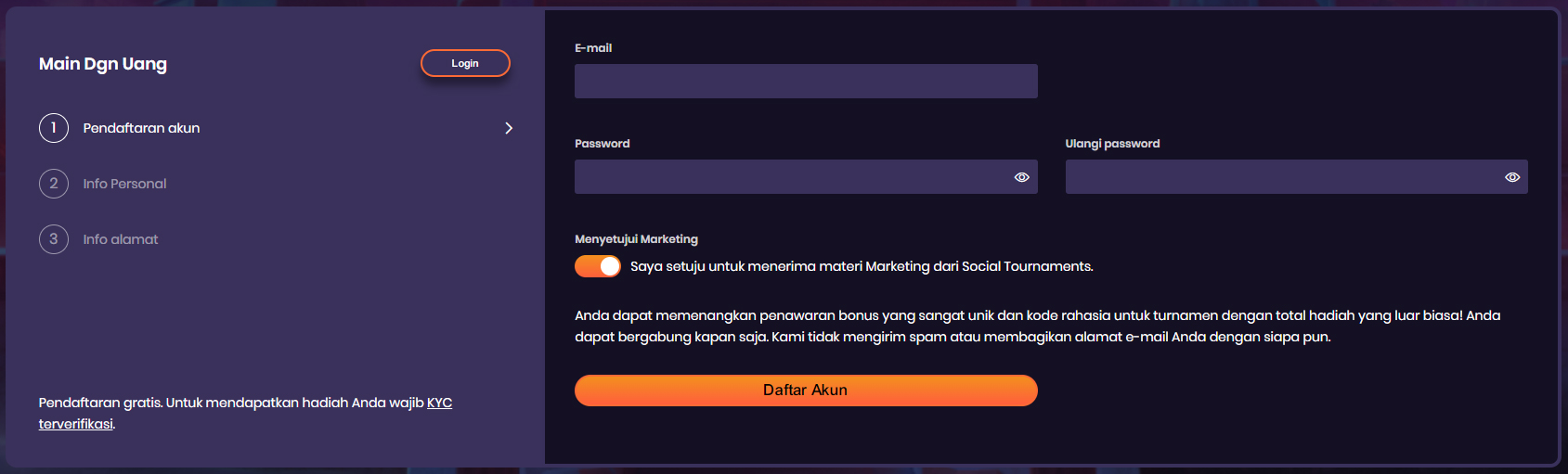Expand Pendaftaran akun with chevron arrow
The height and width of the screenshot is (474, 1568).
tap(509, 128)
